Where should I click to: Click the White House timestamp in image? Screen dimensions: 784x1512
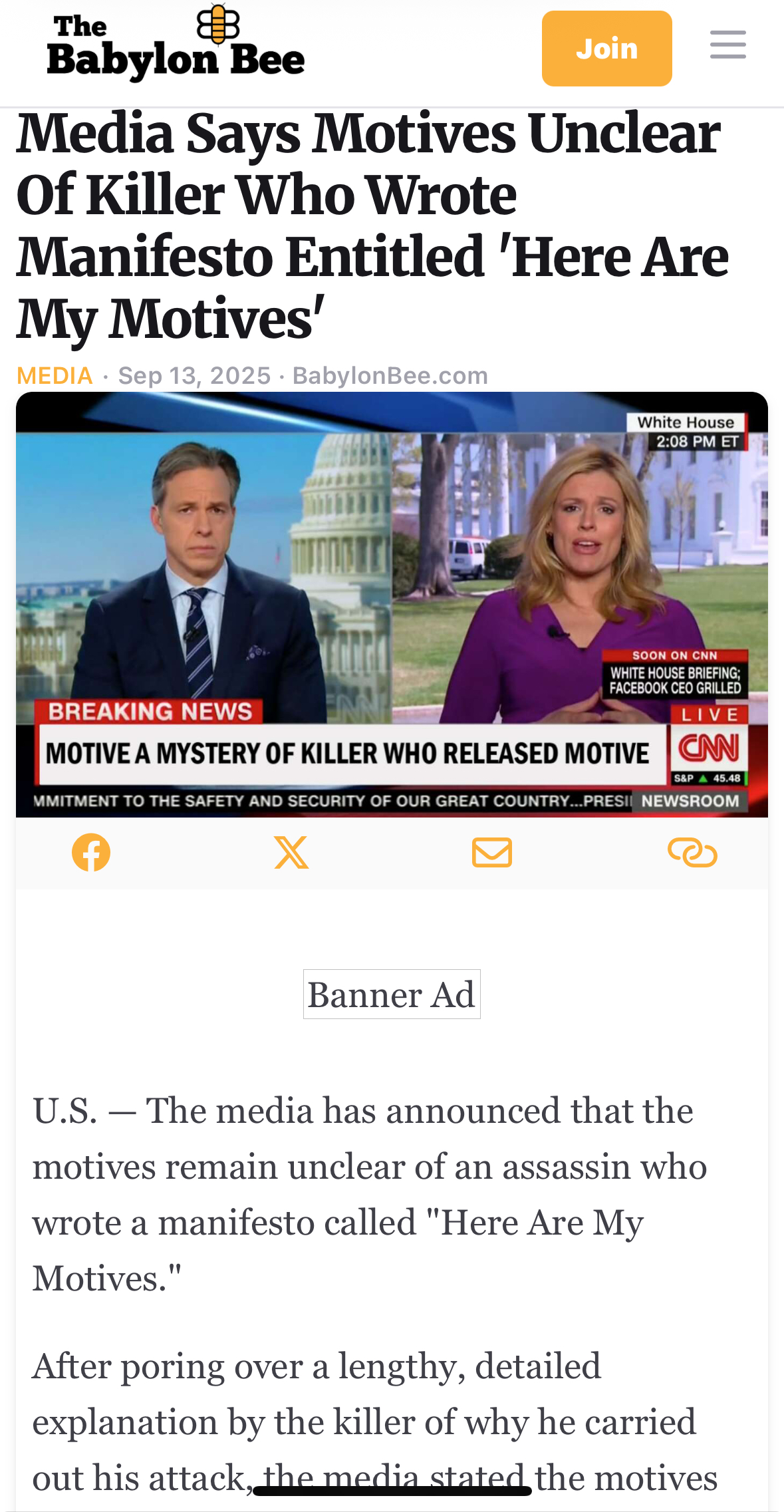point(687,432)
